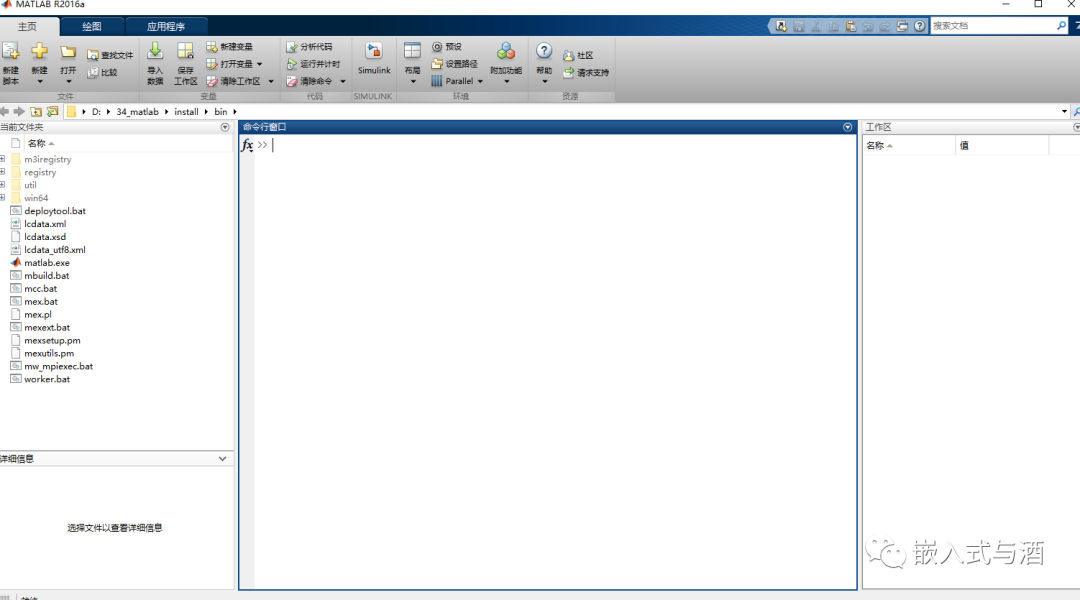This screenshot has width=1080, height=600.
Task: Switch to the 绘图 (Plots) tab
Action: click(92, 26)
